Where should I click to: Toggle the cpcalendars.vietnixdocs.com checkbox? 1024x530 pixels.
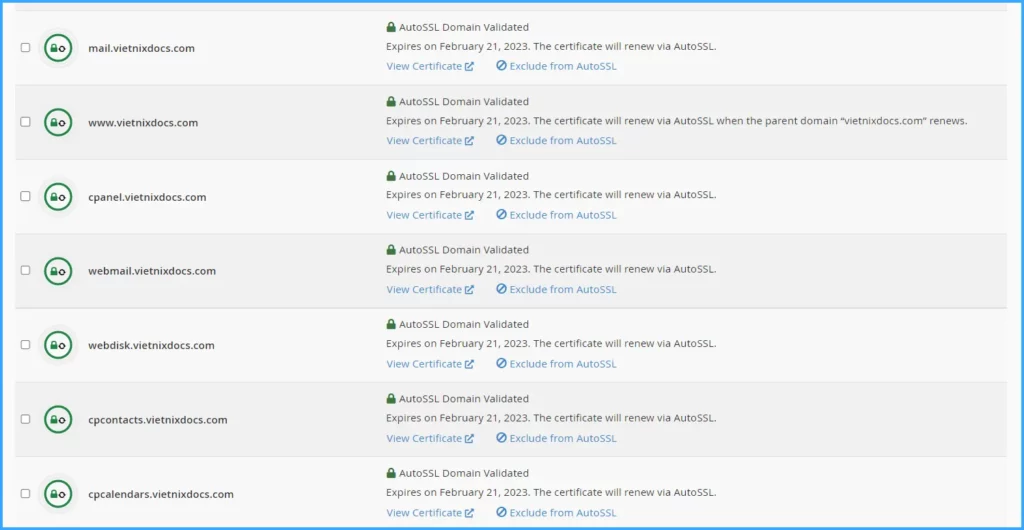26,494
